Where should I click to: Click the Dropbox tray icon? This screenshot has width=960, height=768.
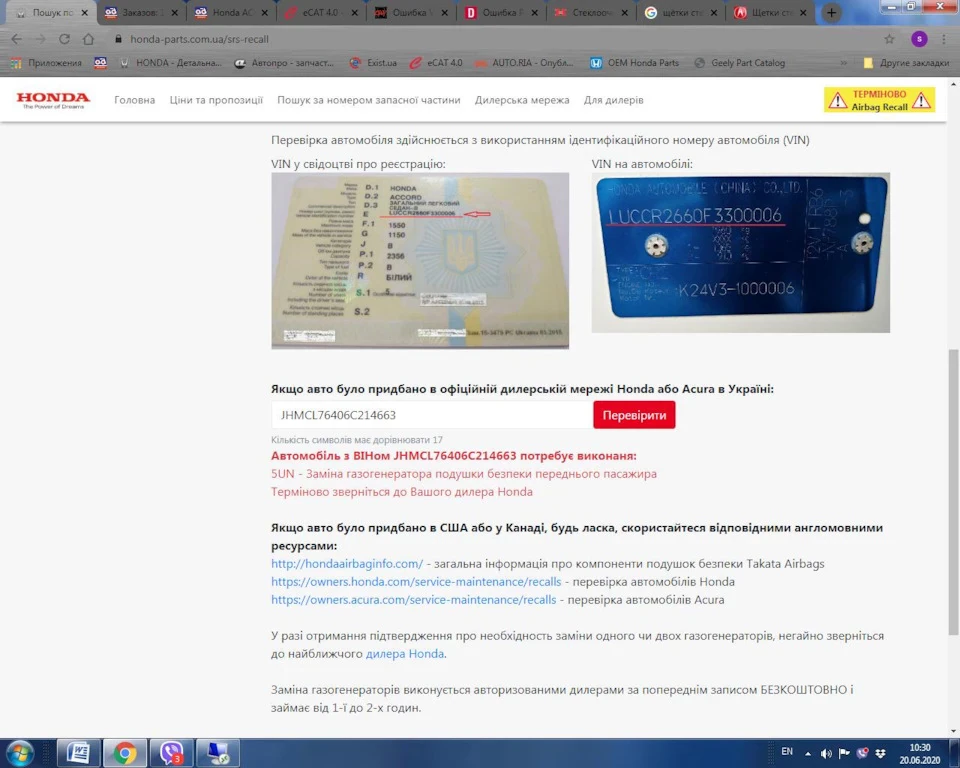pos(880,753)
